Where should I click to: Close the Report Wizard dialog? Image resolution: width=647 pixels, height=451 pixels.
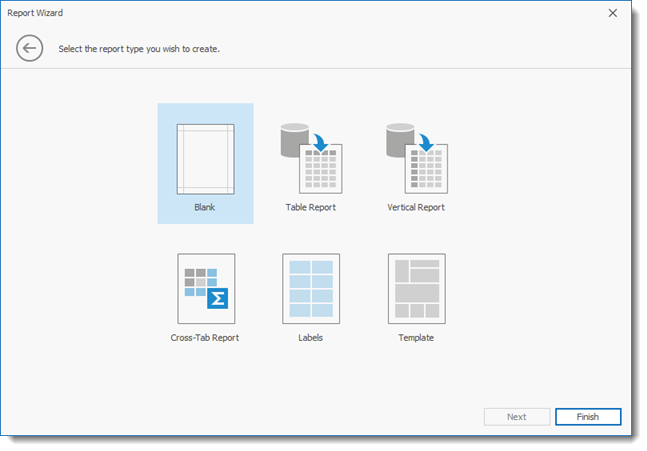point(612,13)
